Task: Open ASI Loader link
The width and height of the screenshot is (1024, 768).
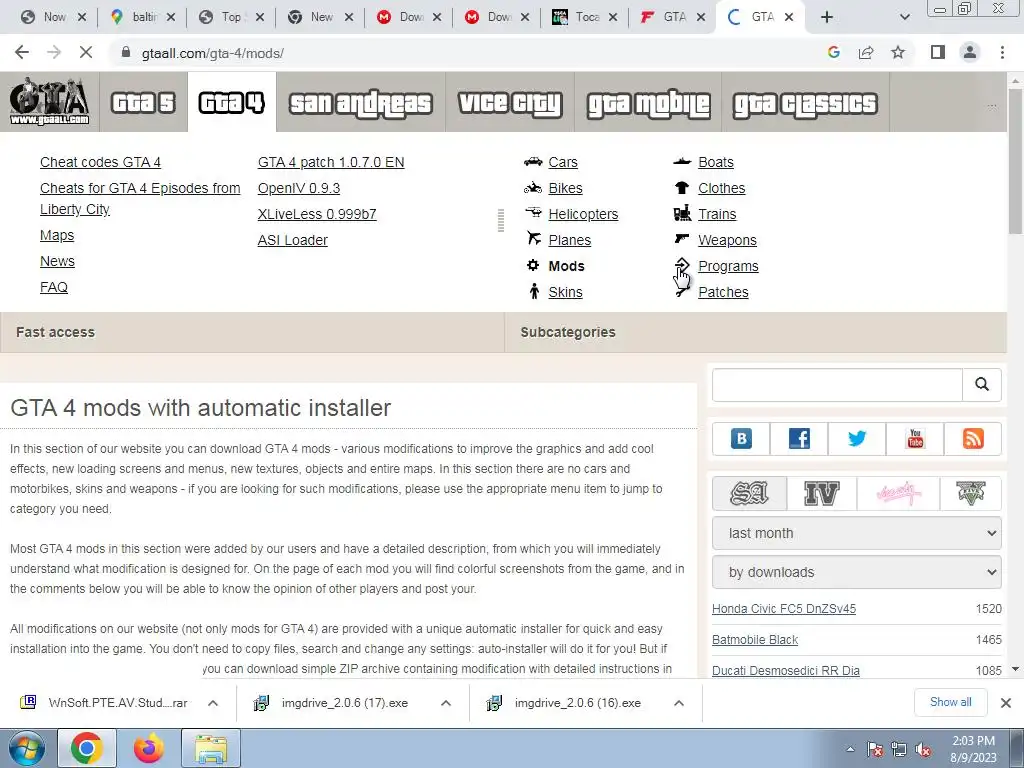Action: tap(293, 240)
